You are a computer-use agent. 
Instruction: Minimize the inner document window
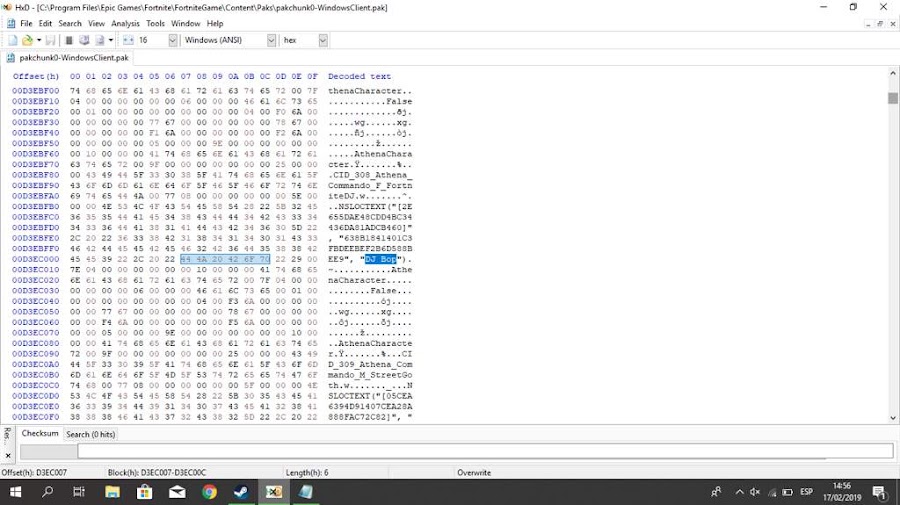click(x=868, y=24)
